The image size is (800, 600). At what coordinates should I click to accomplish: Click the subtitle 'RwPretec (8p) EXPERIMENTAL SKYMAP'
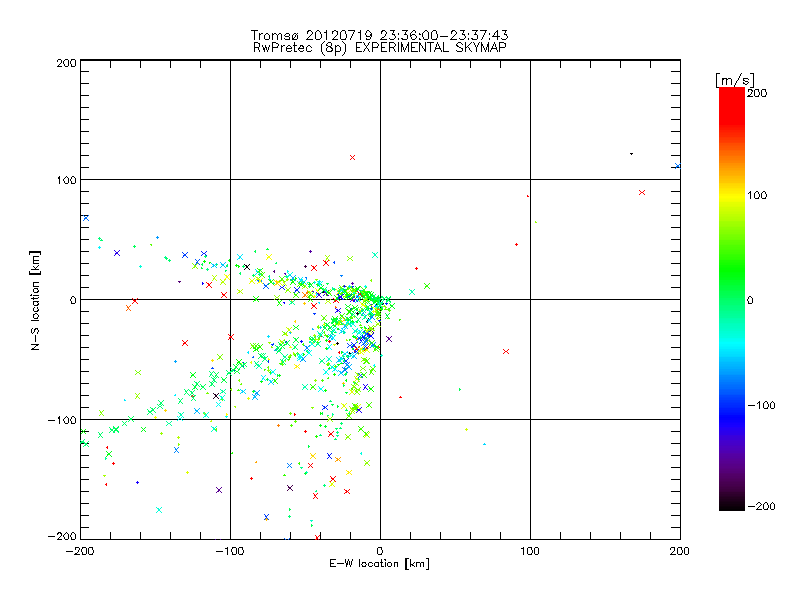coord(379,48)
